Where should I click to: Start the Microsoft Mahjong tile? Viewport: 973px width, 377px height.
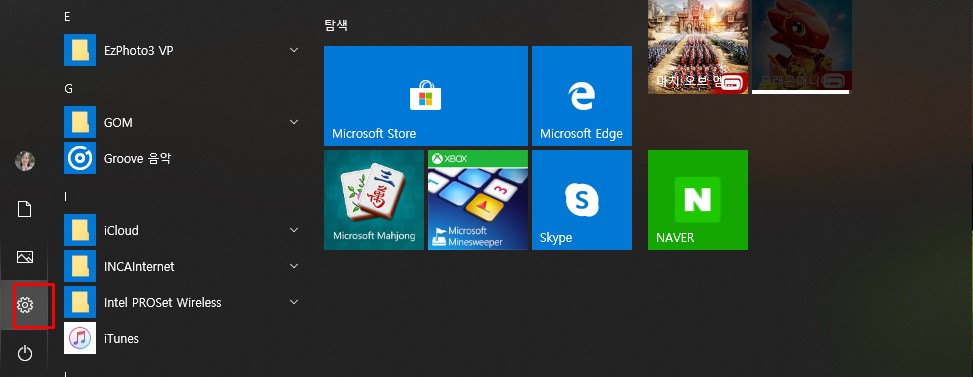pos(374,200)
